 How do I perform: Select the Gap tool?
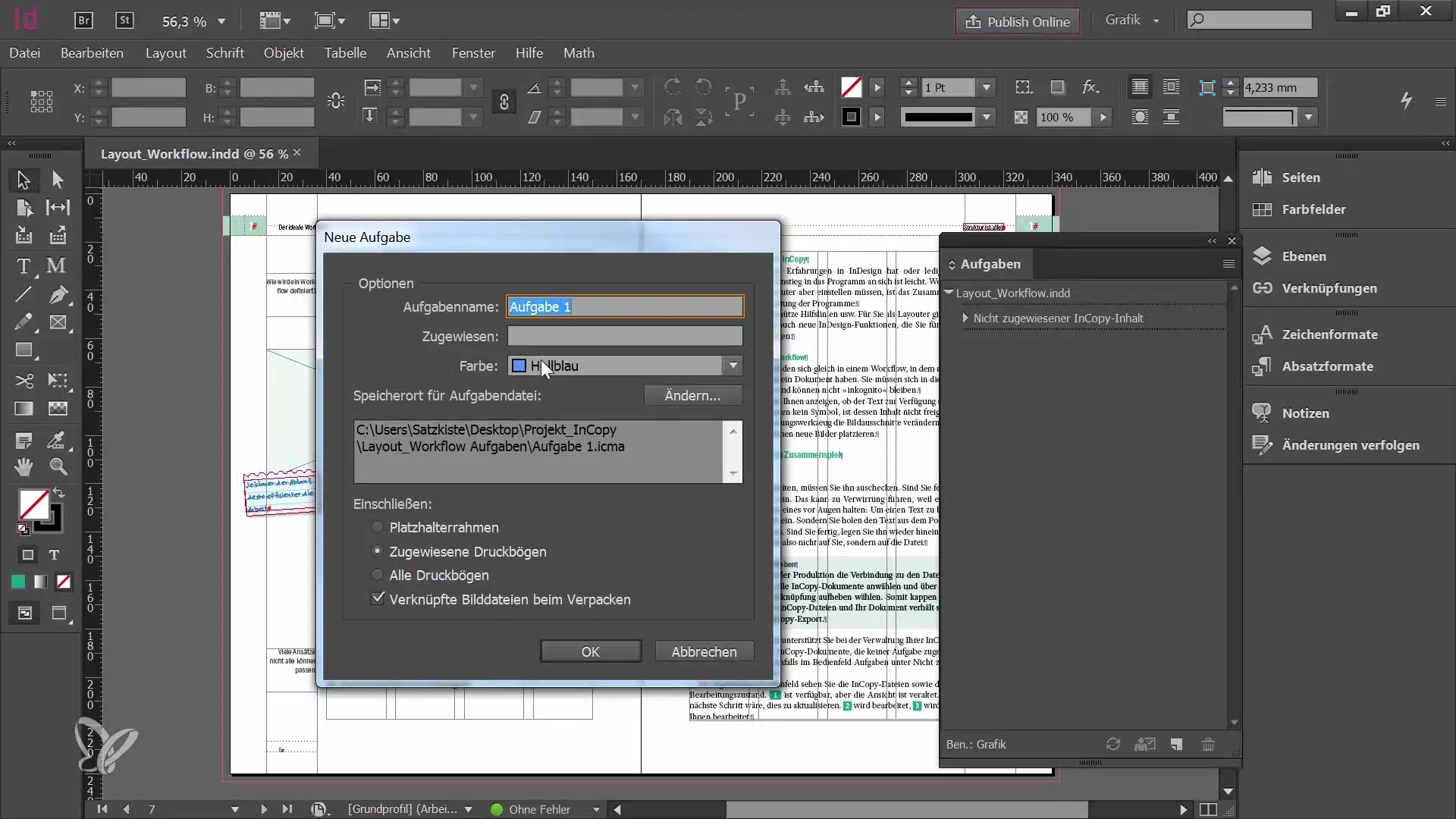click(x=58, y=208)
